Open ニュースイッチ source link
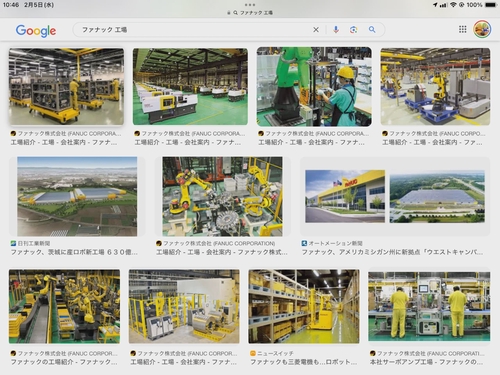This screenshot has width=500, height=375. click(275, 353)
